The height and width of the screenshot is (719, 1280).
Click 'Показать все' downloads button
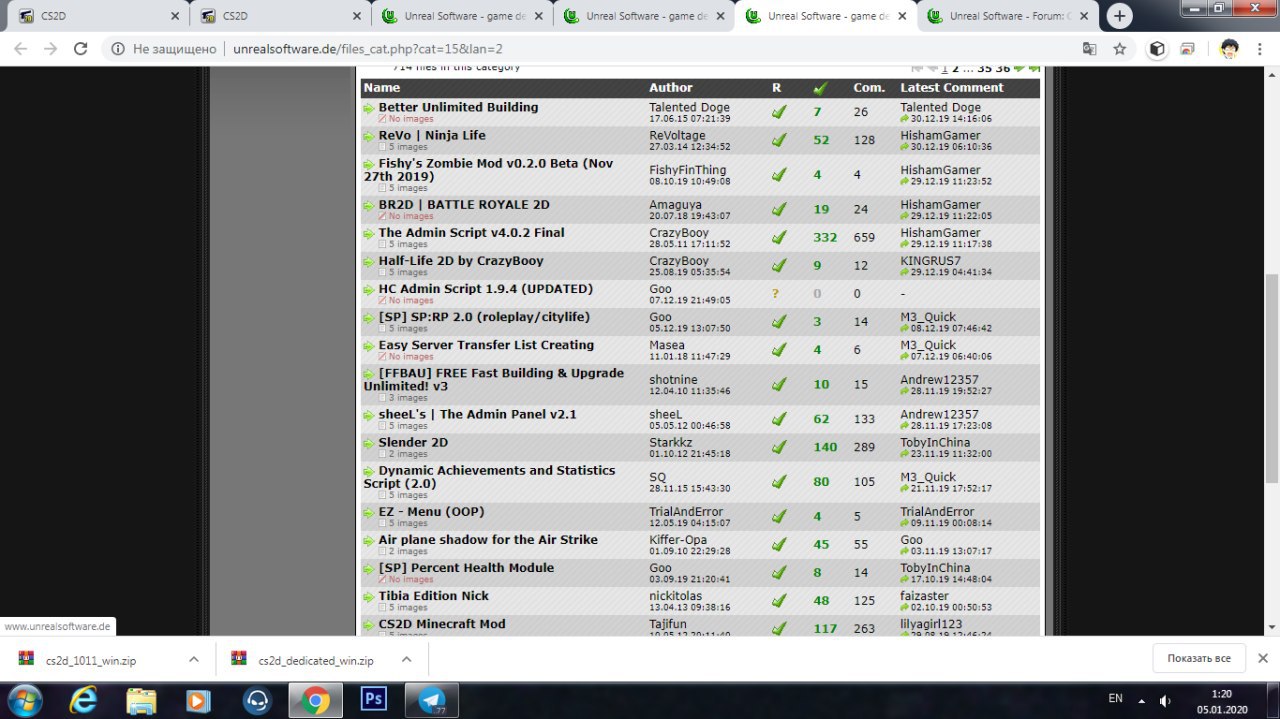pos(1198,659)
